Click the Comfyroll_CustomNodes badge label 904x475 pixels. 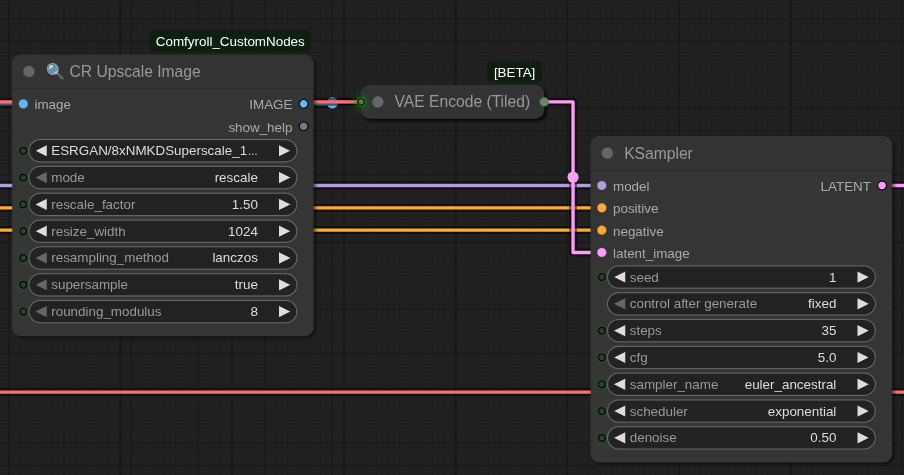(x=230, y=42)
